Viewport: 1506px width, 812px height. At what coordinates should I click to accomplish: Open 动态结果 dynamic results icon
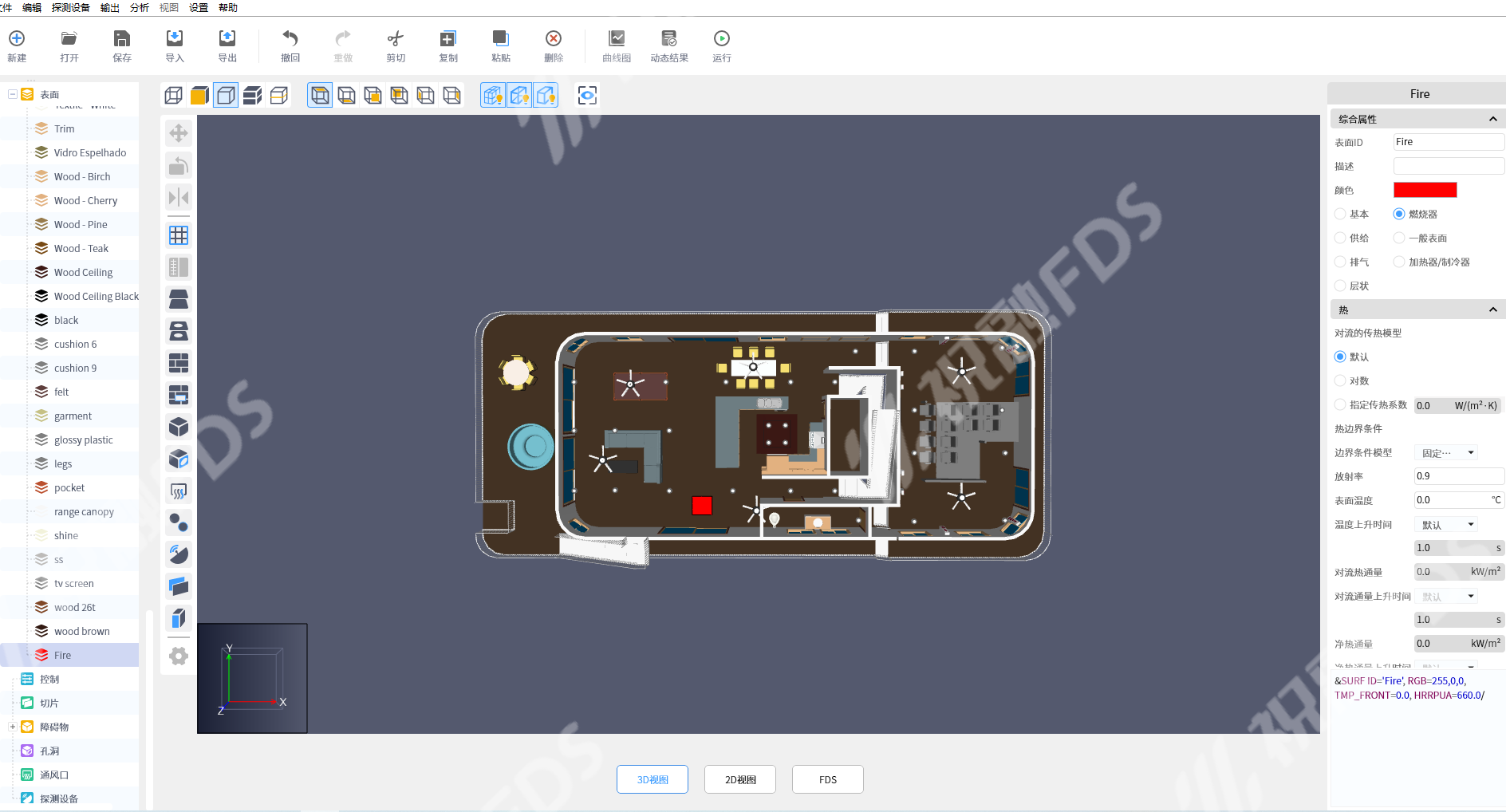click(x=669, y=45)
